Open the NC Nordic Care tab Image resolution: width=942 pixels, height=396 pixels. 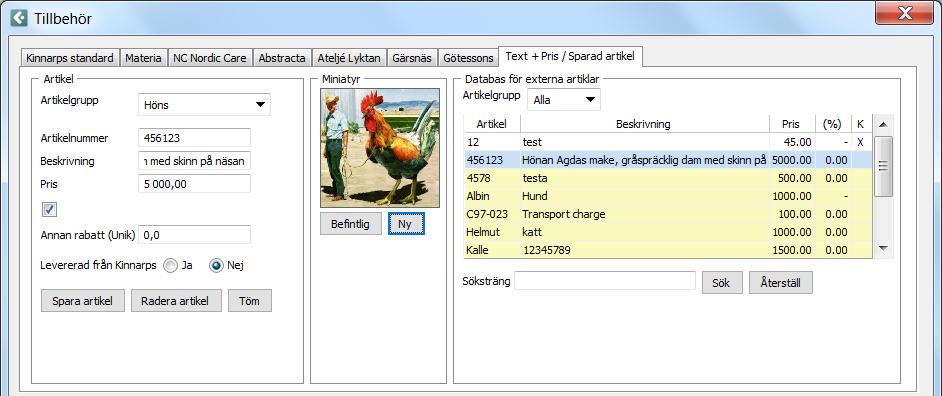210,58
